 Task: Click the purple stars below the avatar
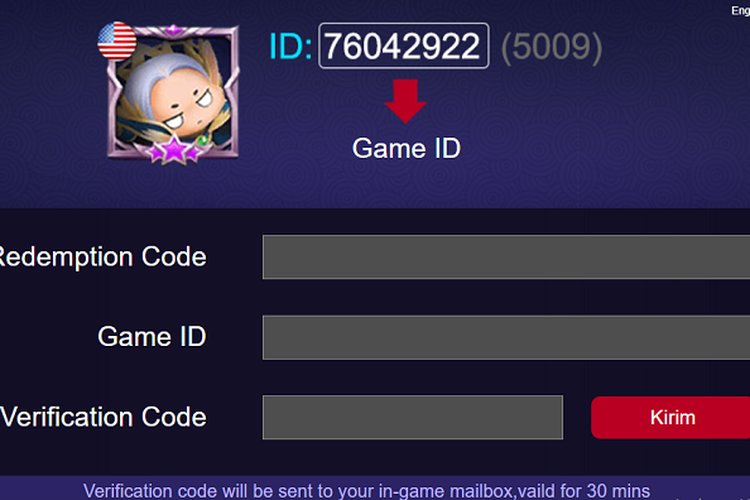pos(174,150)
